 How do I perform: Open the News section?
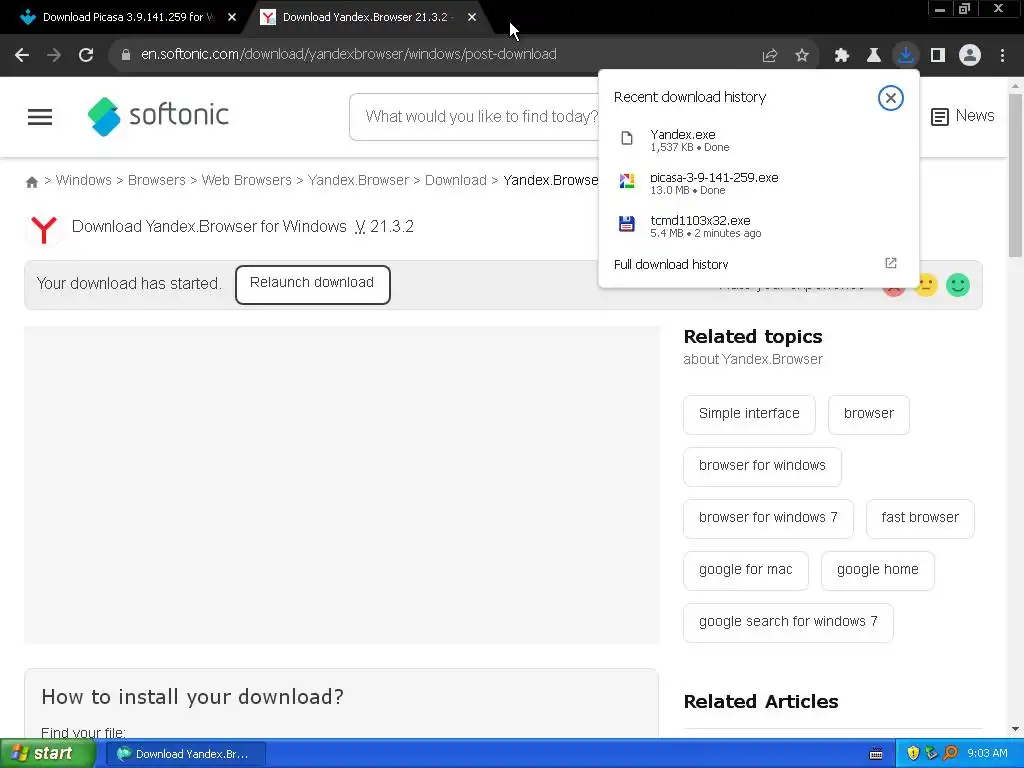[963, 116]
